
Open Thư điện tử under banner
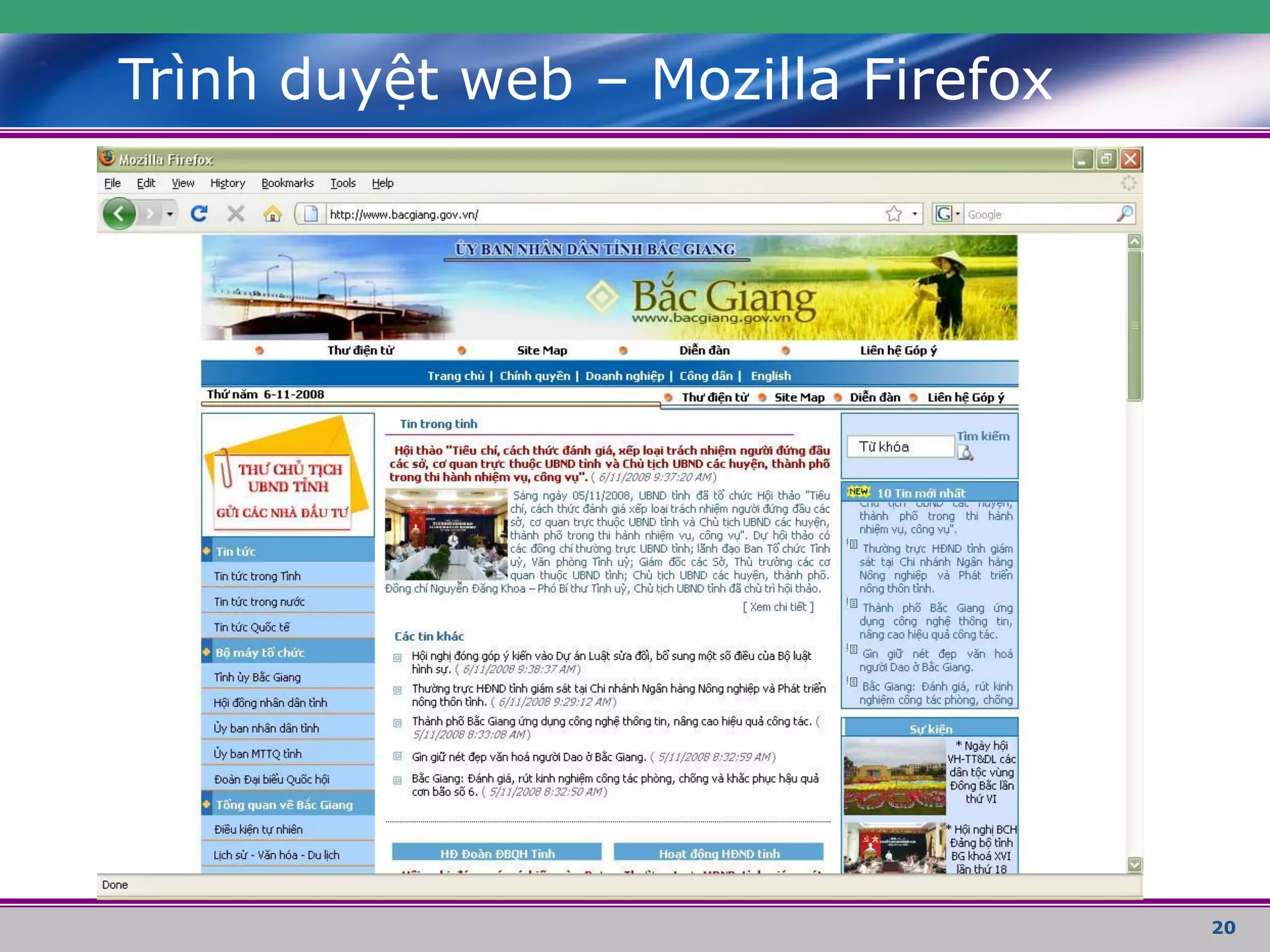pos(360,350)
